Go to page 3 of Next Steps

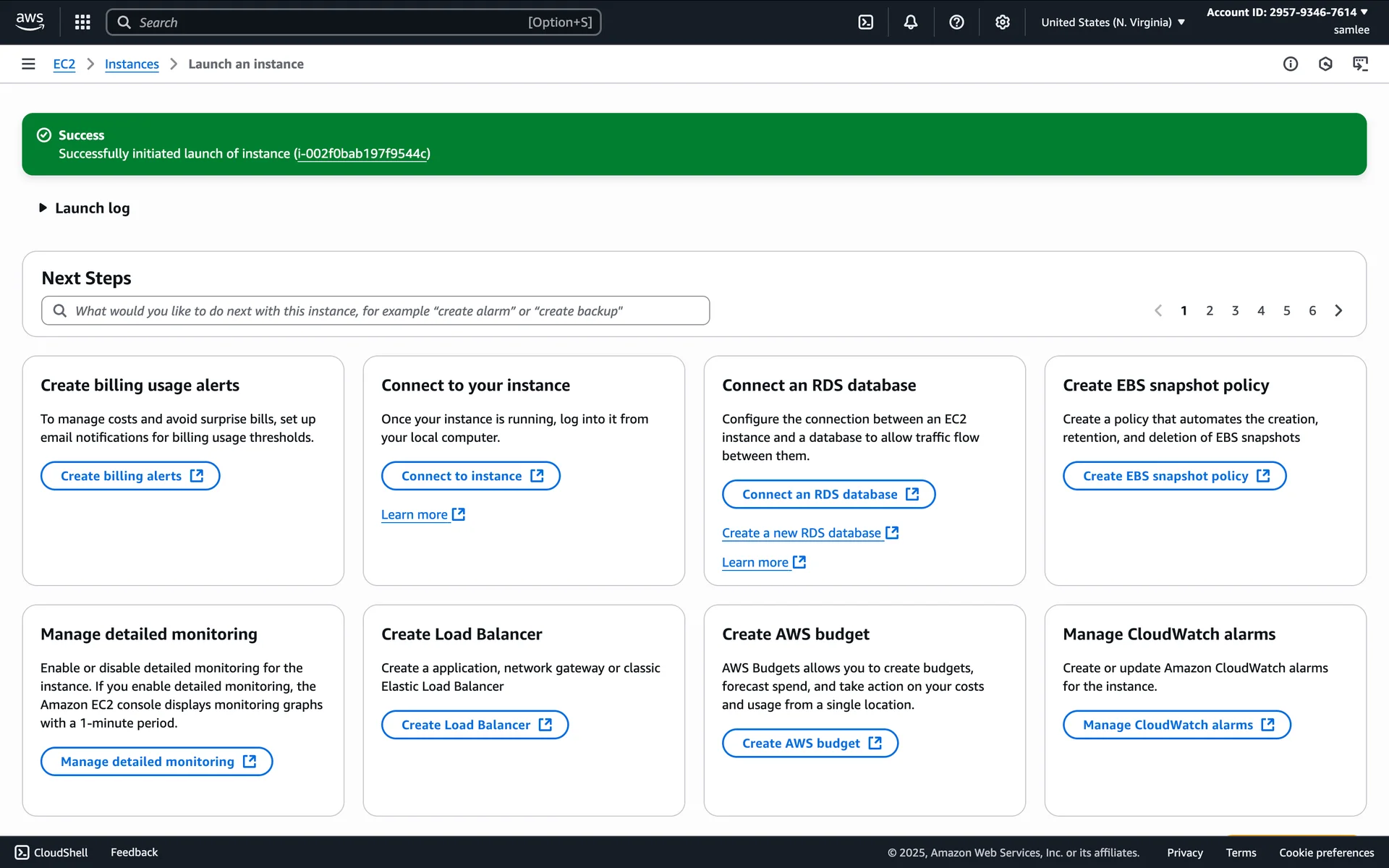coord(1235,311)
